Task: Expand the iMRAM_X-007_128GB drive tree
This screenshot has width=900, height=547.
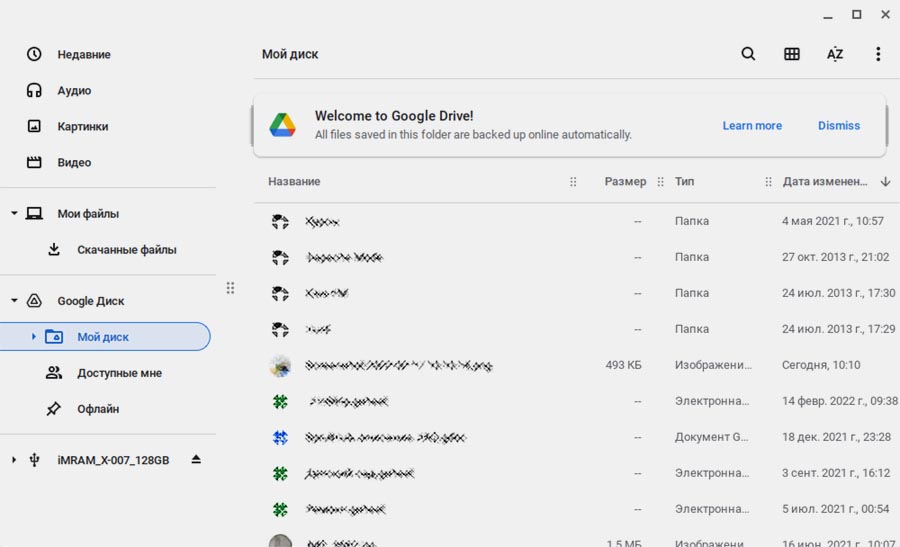Action: click(x=14, y=460)
